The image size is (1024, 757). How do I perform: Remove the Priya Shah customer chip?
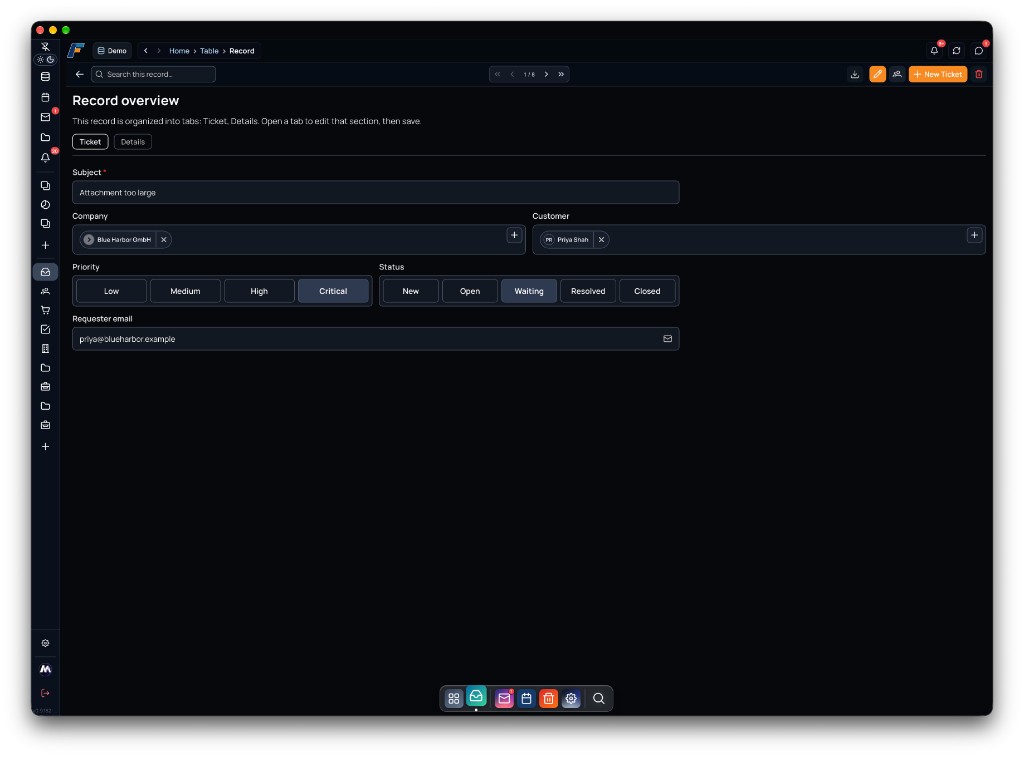tap(601, 240)
